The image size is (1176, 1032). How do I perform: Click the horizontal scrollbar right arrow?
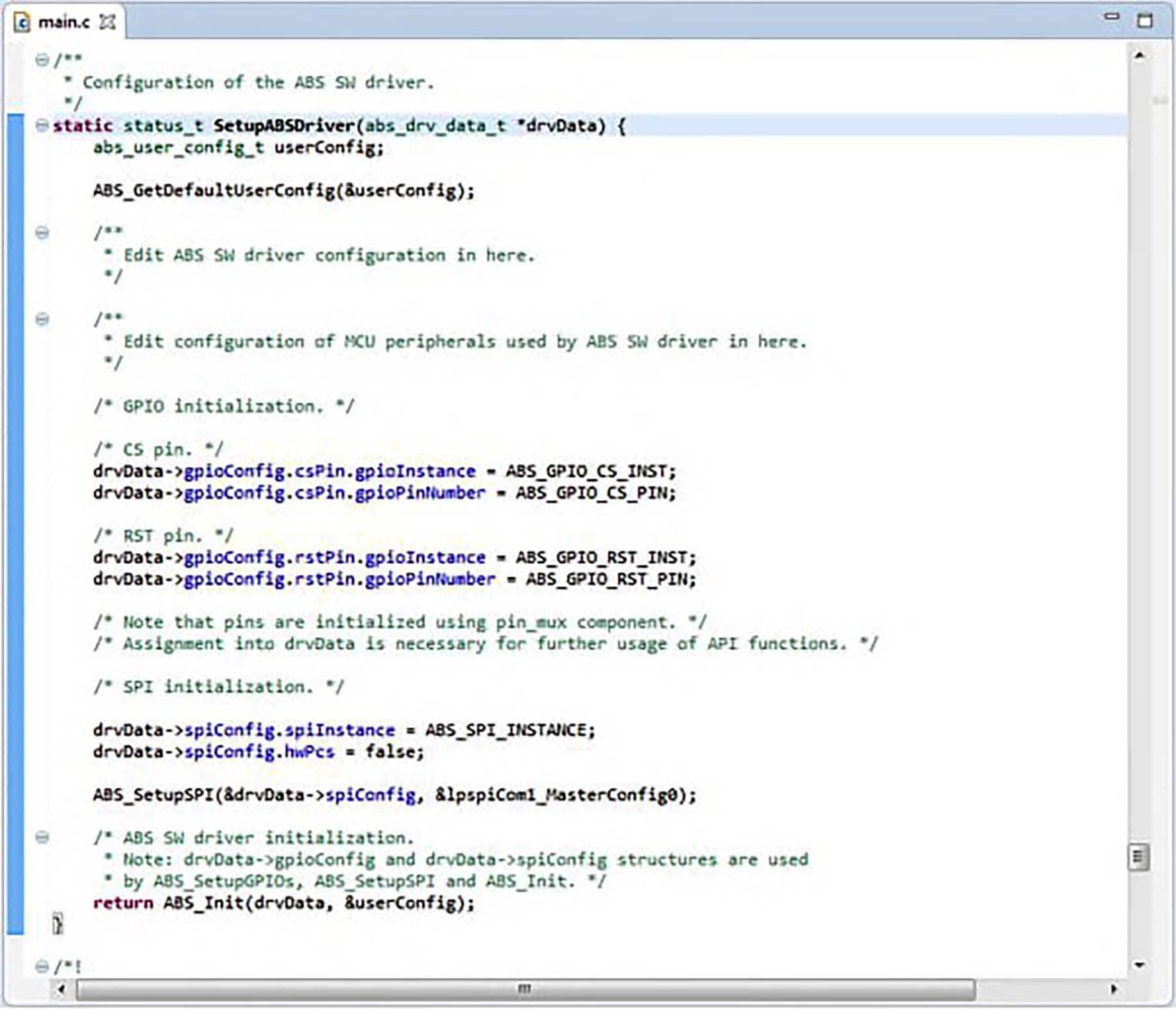pos(1114,989)
